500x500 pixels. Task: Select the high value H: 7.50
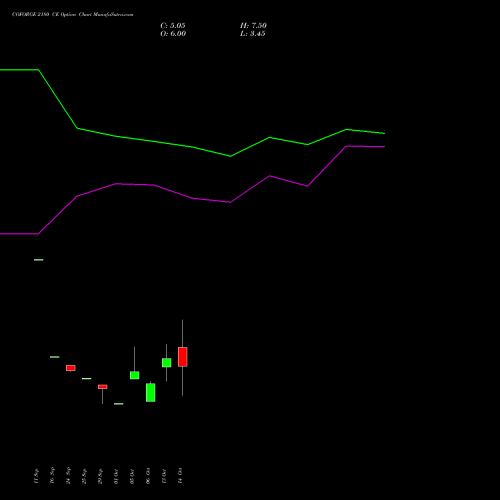[x=253, y=26]
